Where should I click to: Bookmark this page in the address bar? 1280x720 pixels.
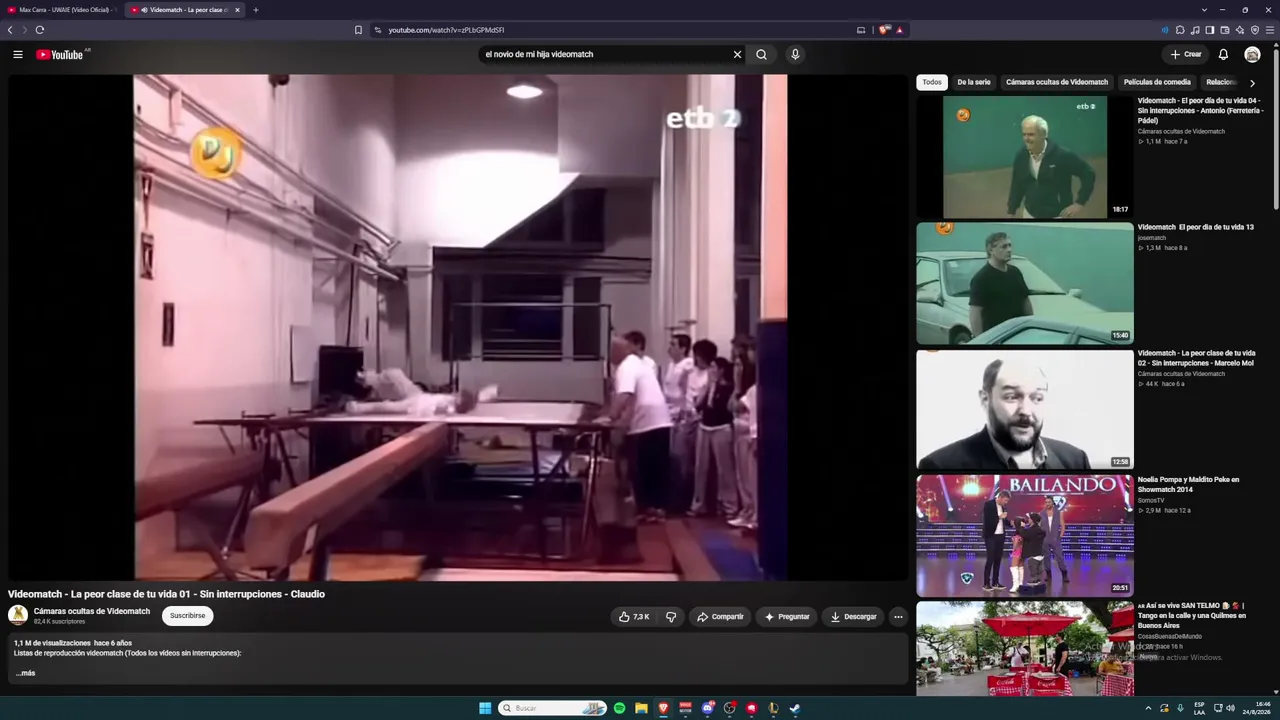click(358, 30)
